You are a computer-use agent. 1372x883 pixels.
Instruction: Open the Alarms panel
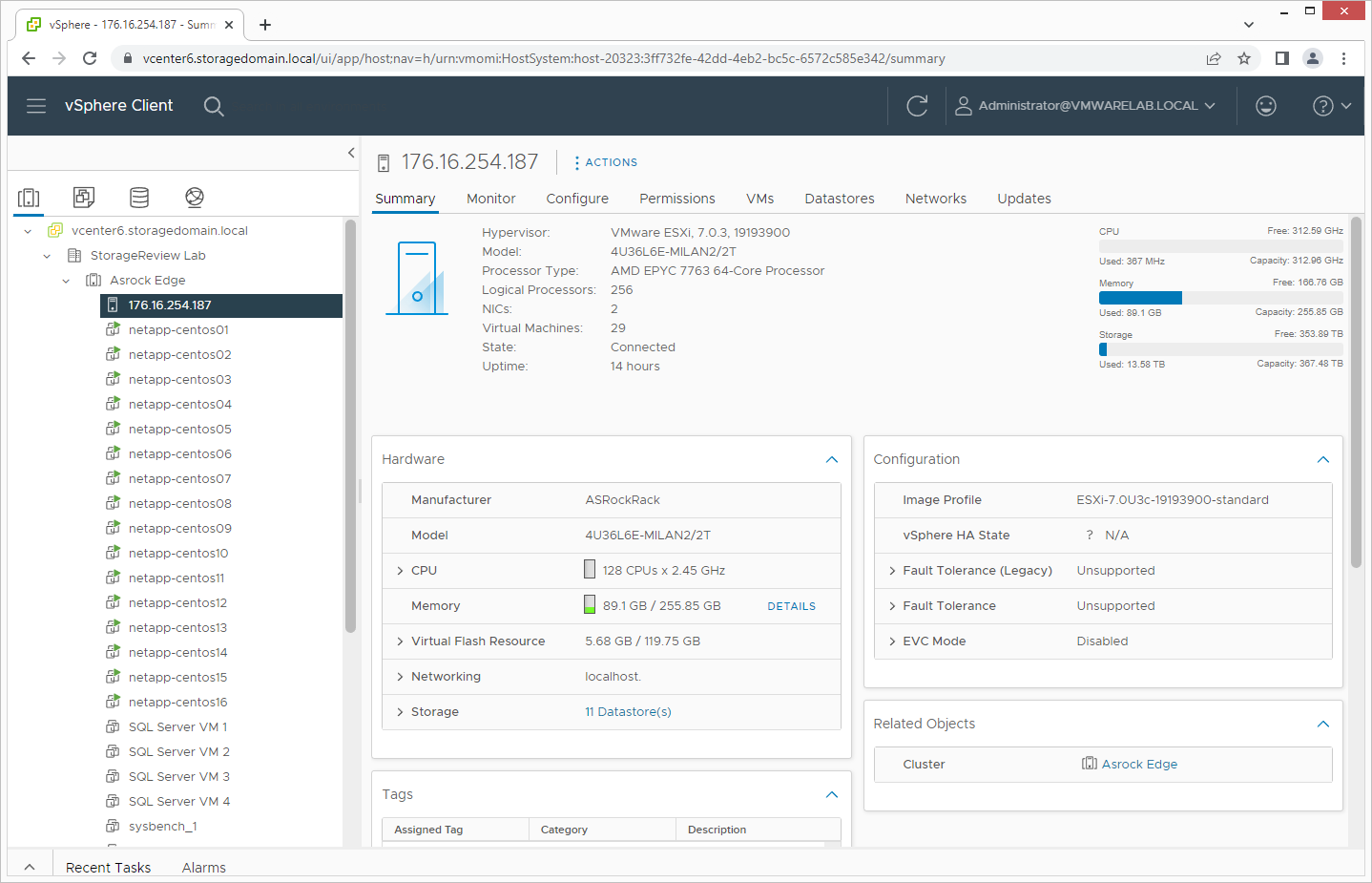click(204, 868)
